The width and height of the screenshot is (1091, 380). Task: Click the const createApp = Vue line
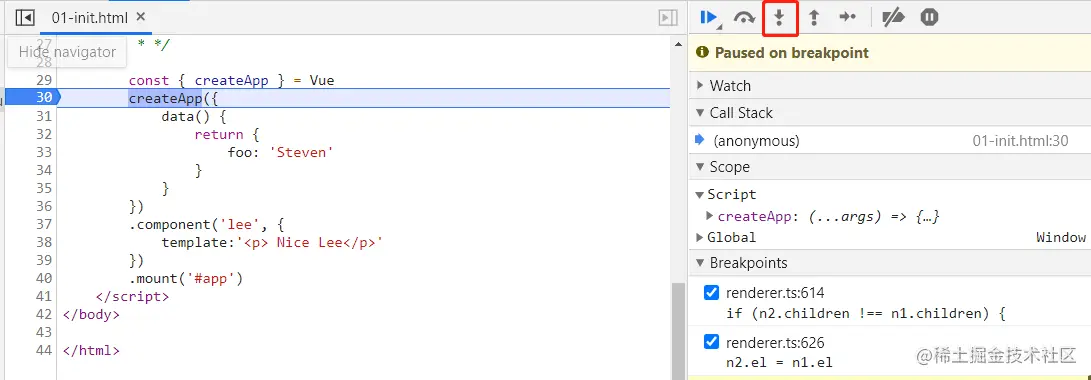(231, 80)
